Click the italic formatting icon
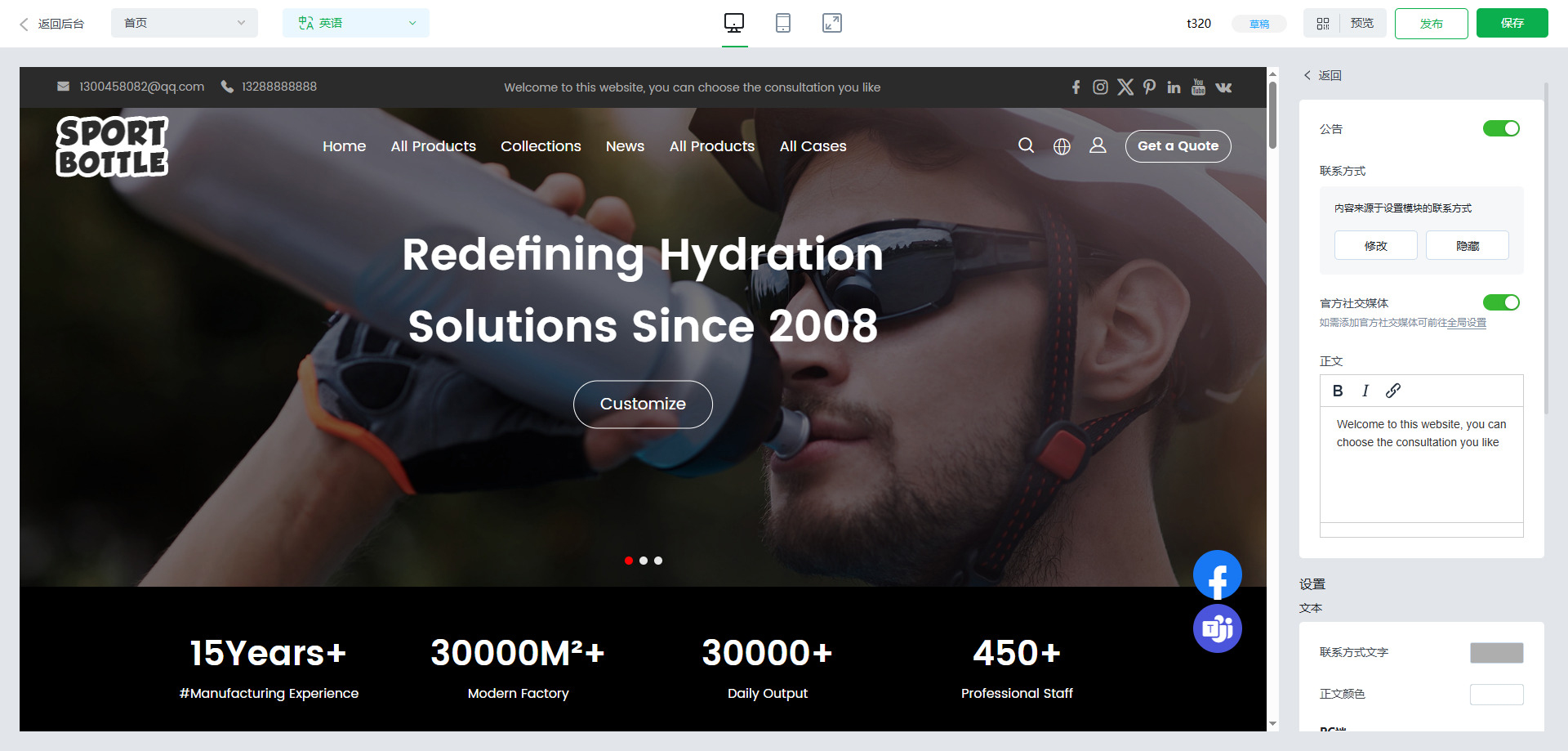This screenshot has height=751, width=1568. [1365, 391]
